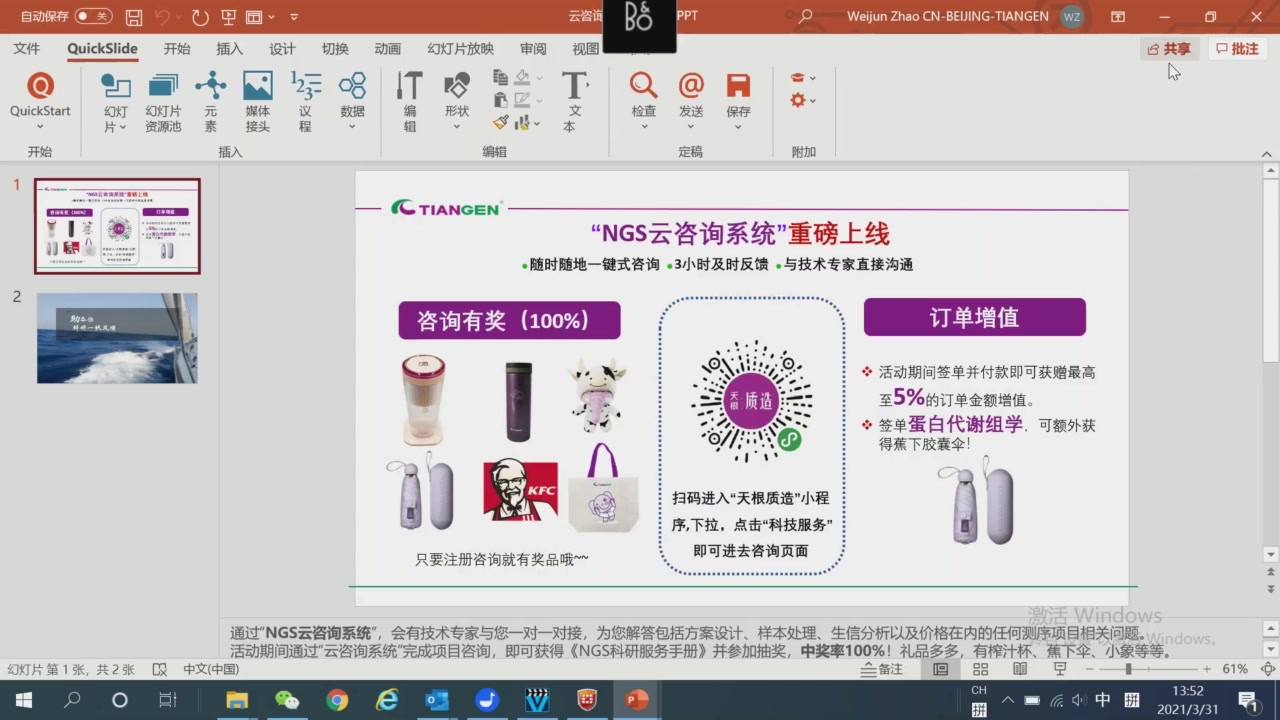Open WeChat from the taskbar

point(287,700)
